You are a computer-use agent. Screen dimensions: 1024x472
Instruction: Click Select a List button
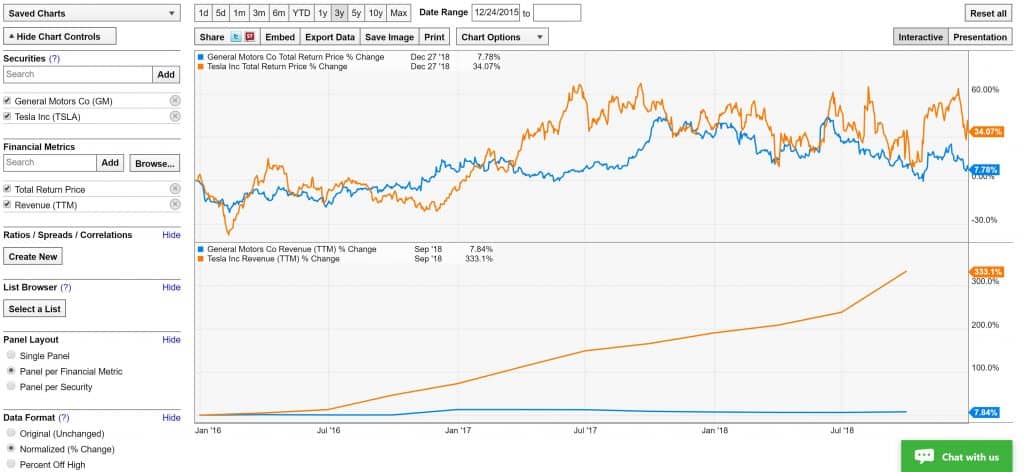(x=35, y=309)
